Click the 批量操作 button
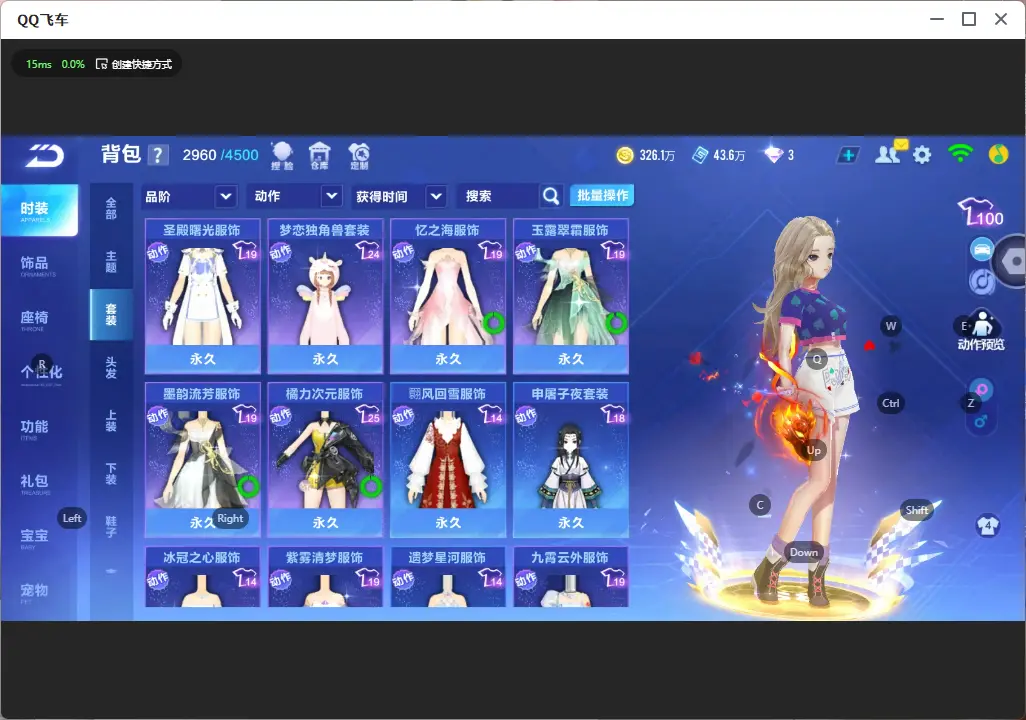This screenshot has width=1026, height=720. (602, 196)
